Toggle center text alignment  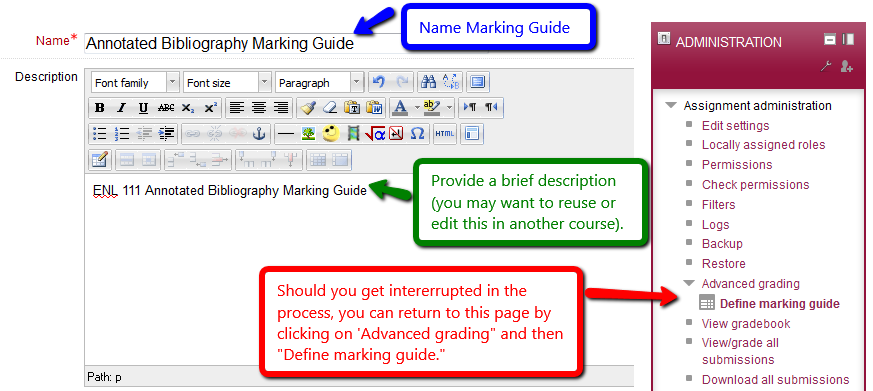pos(259,108)
